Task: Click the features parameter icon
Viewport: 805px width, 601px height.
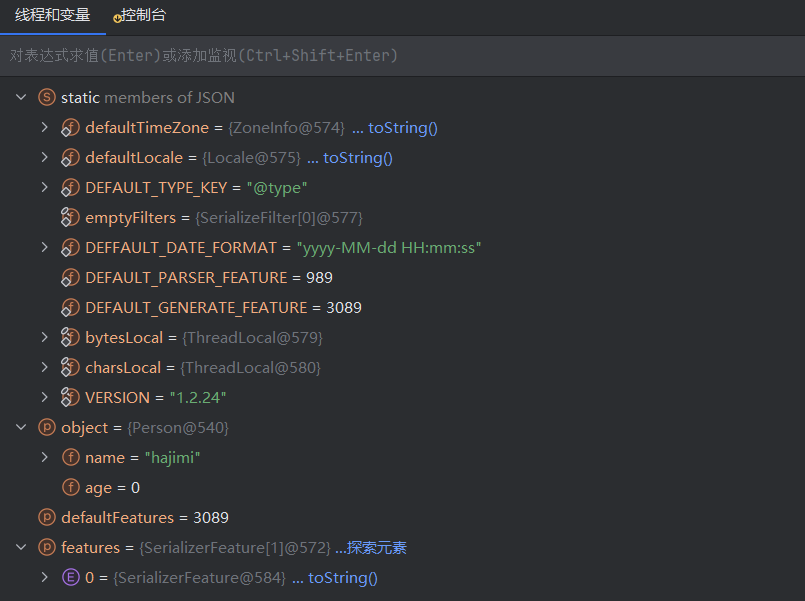Action: 46,548
